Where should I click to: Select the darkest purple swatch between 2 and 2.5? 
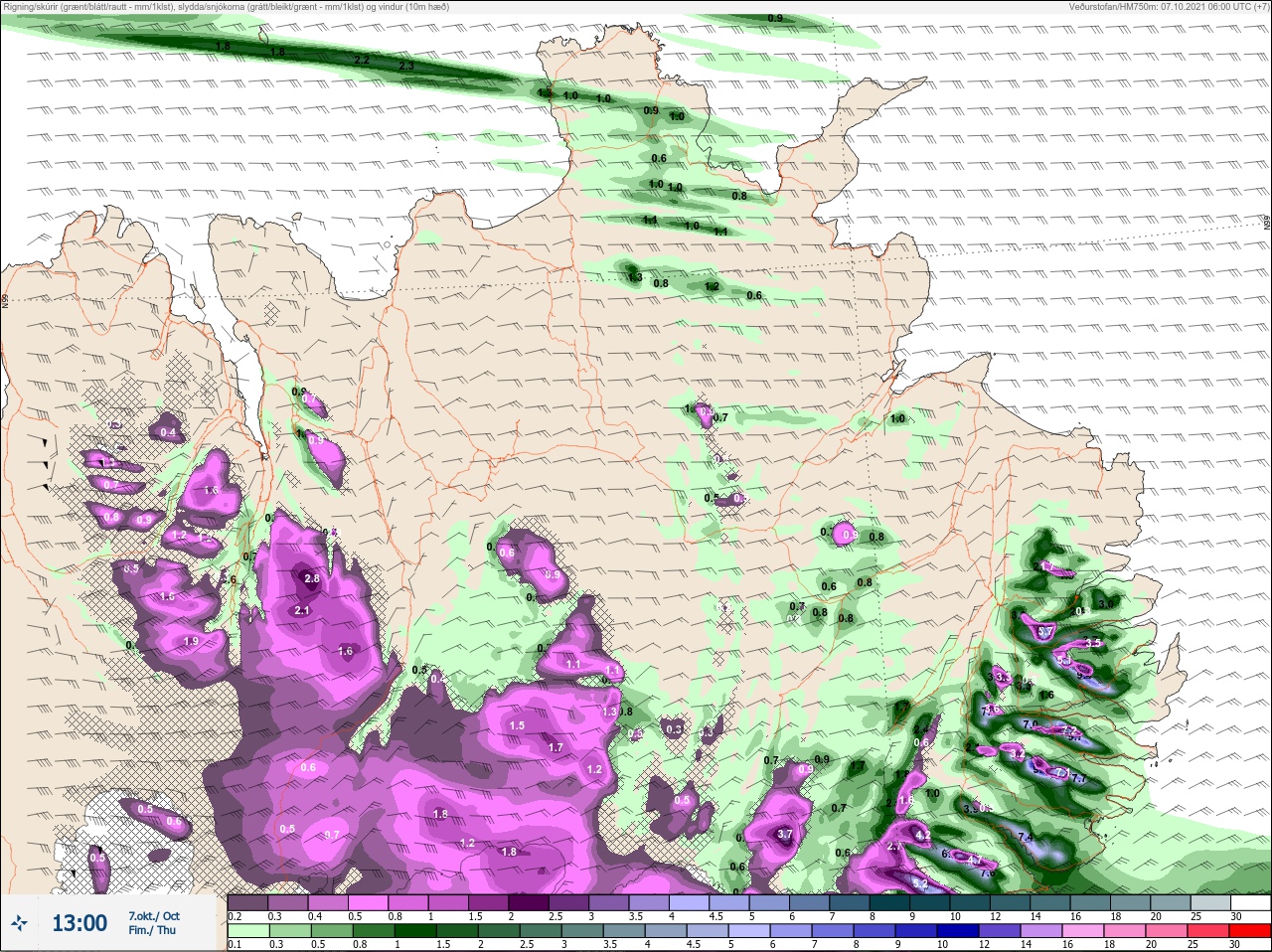pyautogui.click(x=530, y=903)
